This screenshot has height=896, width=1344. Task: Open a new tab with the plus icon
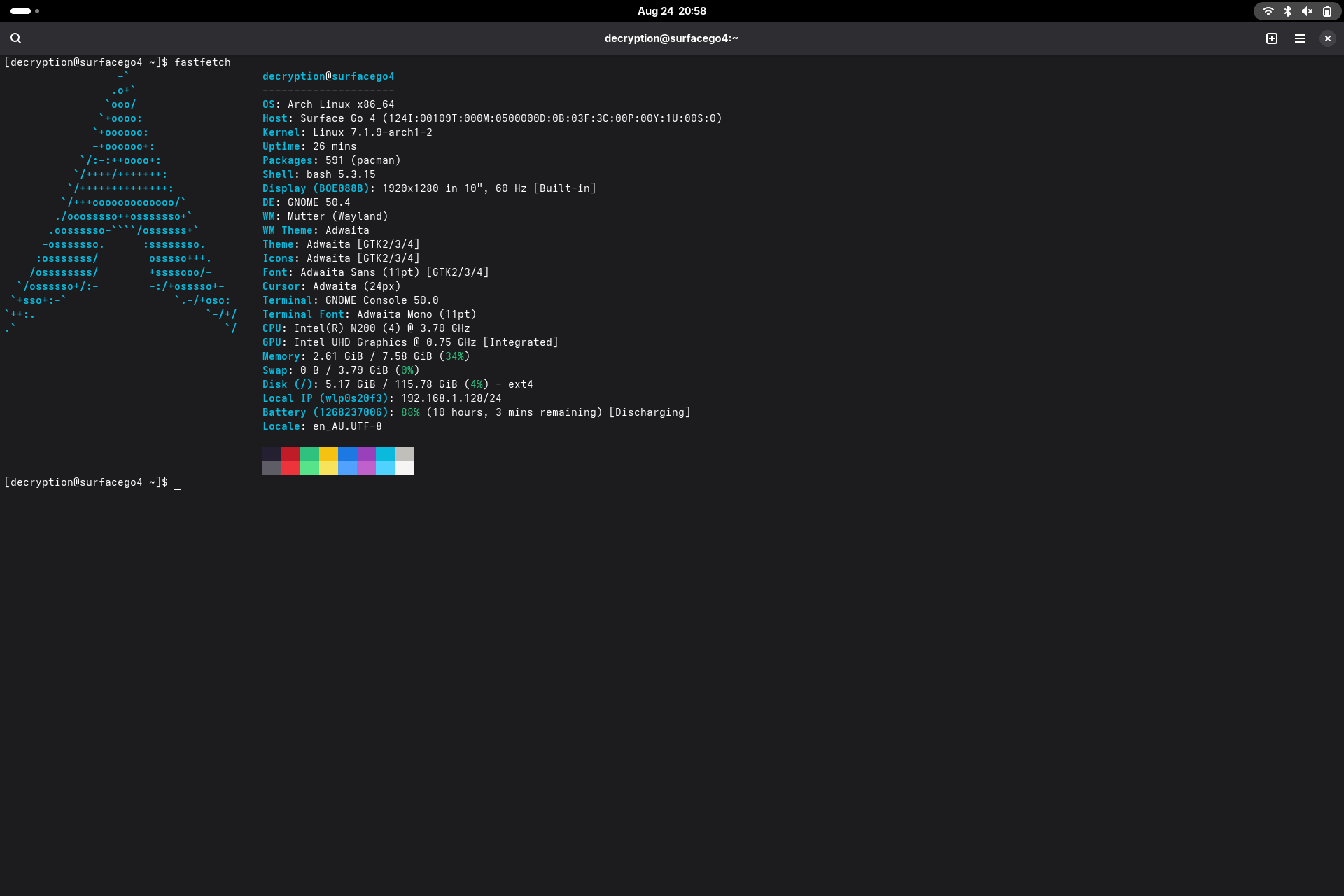[1272, 38]
